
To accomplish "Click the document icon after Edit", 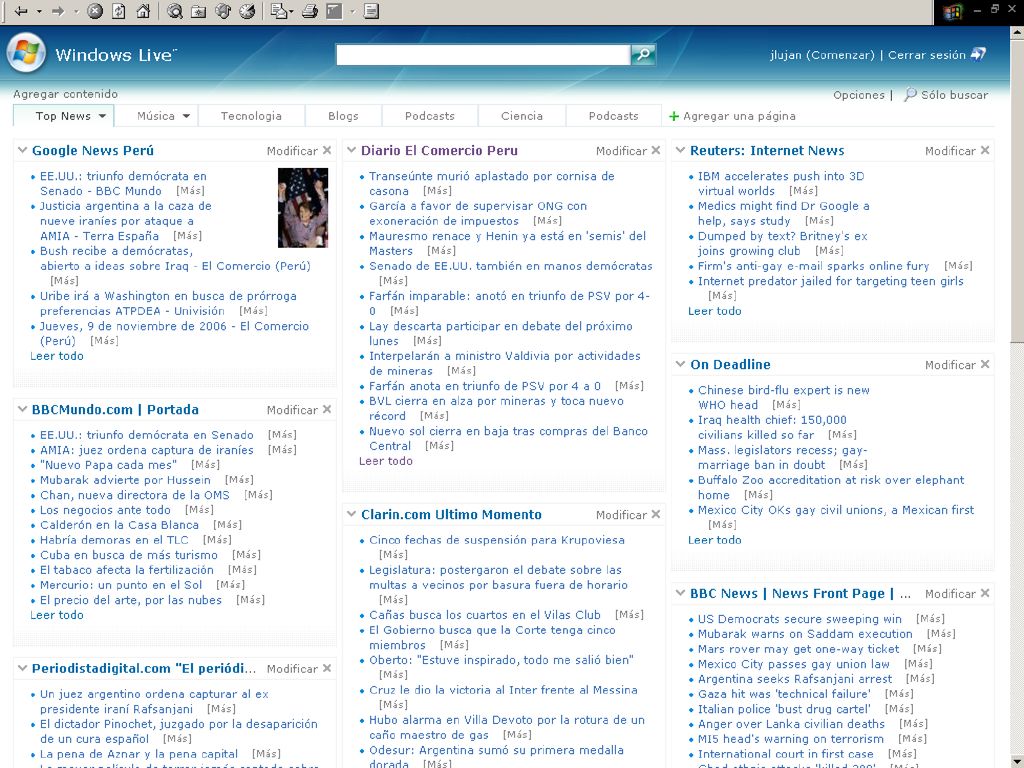I will pos(371,11).
